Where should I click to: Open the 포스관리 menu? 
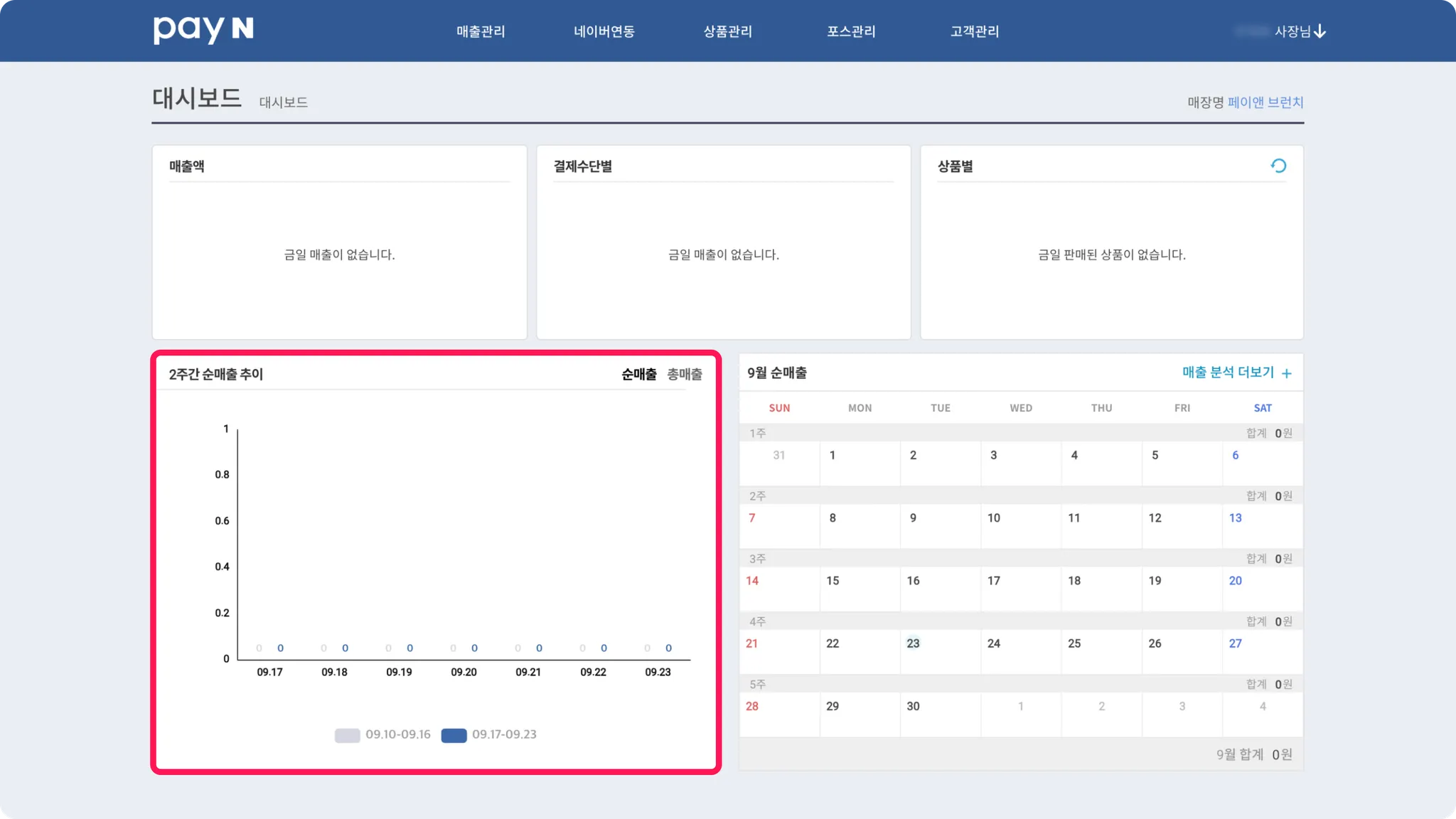(x=851, y=31)
